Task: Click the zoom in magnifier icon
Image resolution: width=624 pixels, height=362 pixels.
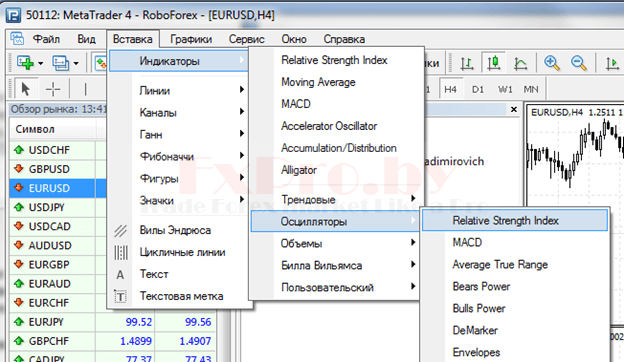Action: coord(552,63)
